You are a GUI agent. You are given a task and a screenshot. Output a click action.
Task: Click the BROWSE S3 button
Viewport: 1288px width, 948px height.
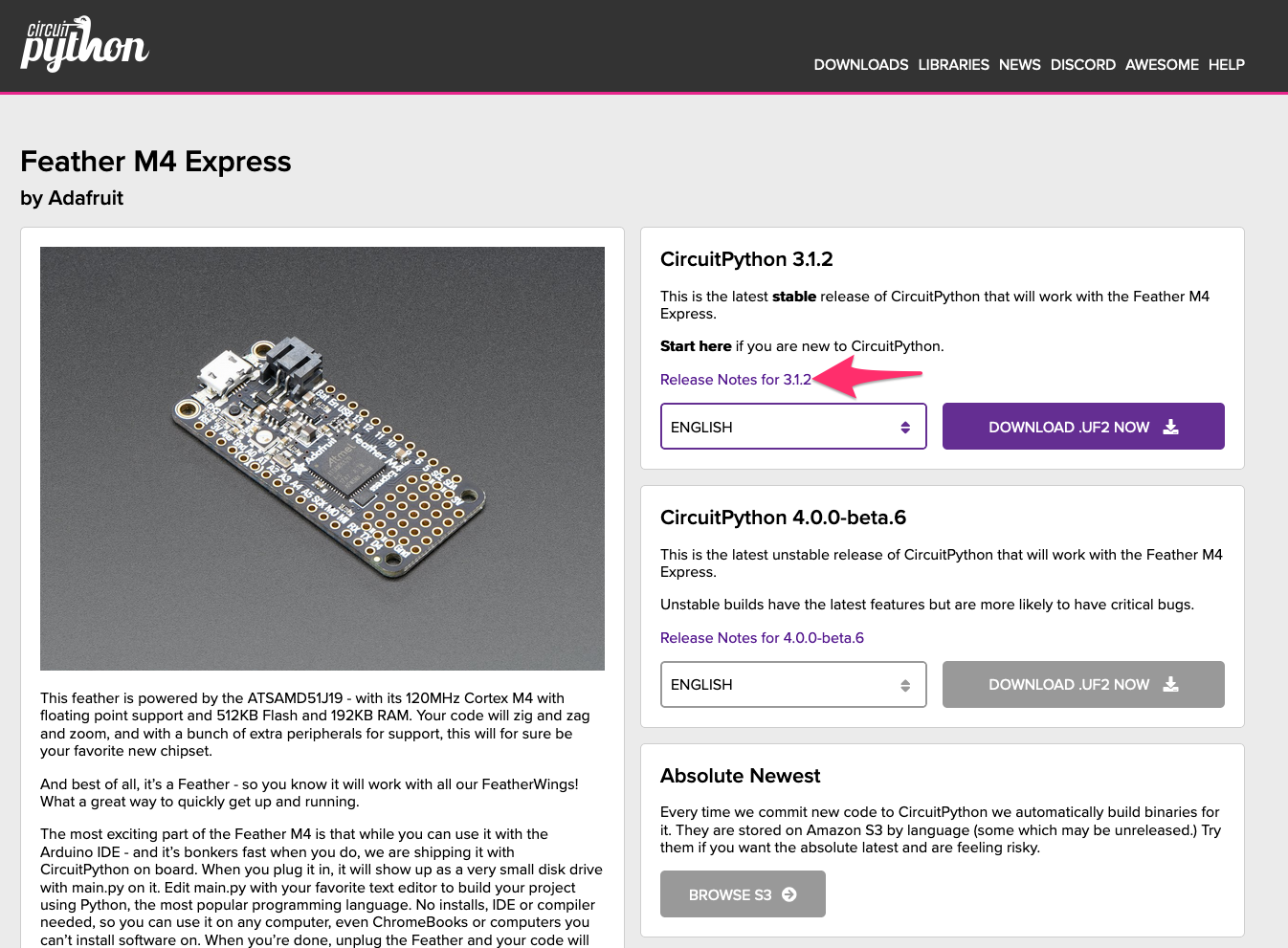[743, 894]
